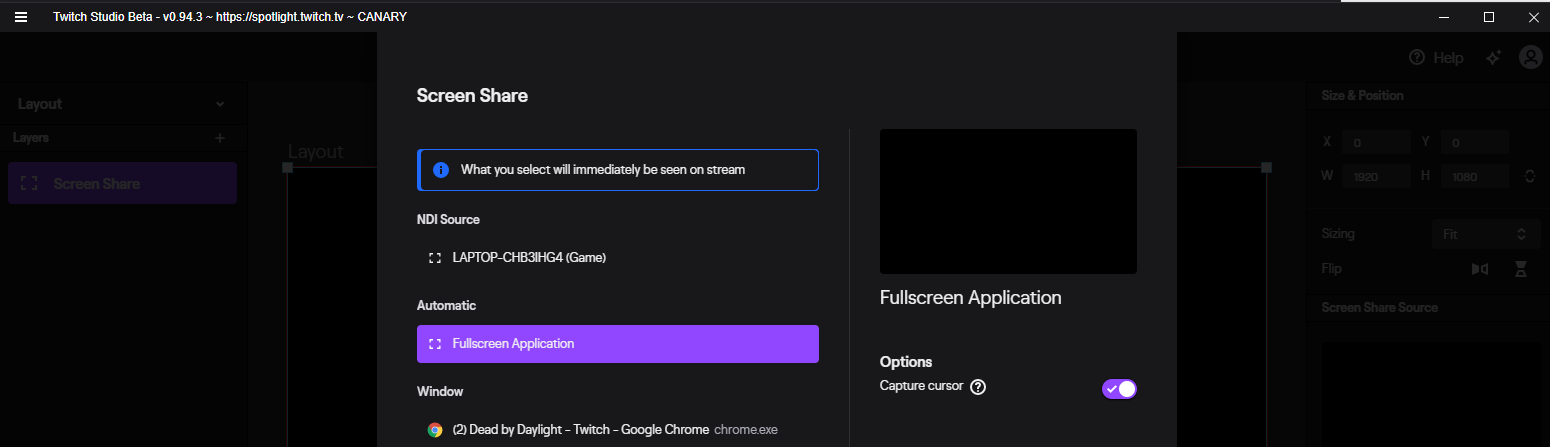The image size is (1550, 447).
Task: Click the W width input field
Action: 1376,176
